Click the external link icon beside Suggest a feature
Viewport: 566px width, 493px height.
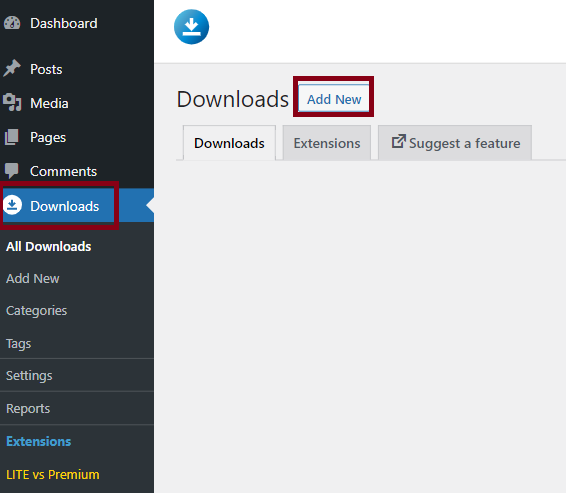399,141
